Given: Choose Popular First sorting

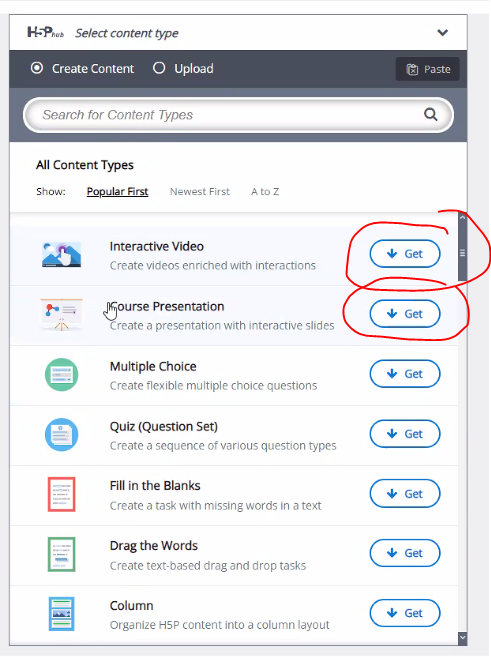Looking at the screenshot, I should pos(117,191).
